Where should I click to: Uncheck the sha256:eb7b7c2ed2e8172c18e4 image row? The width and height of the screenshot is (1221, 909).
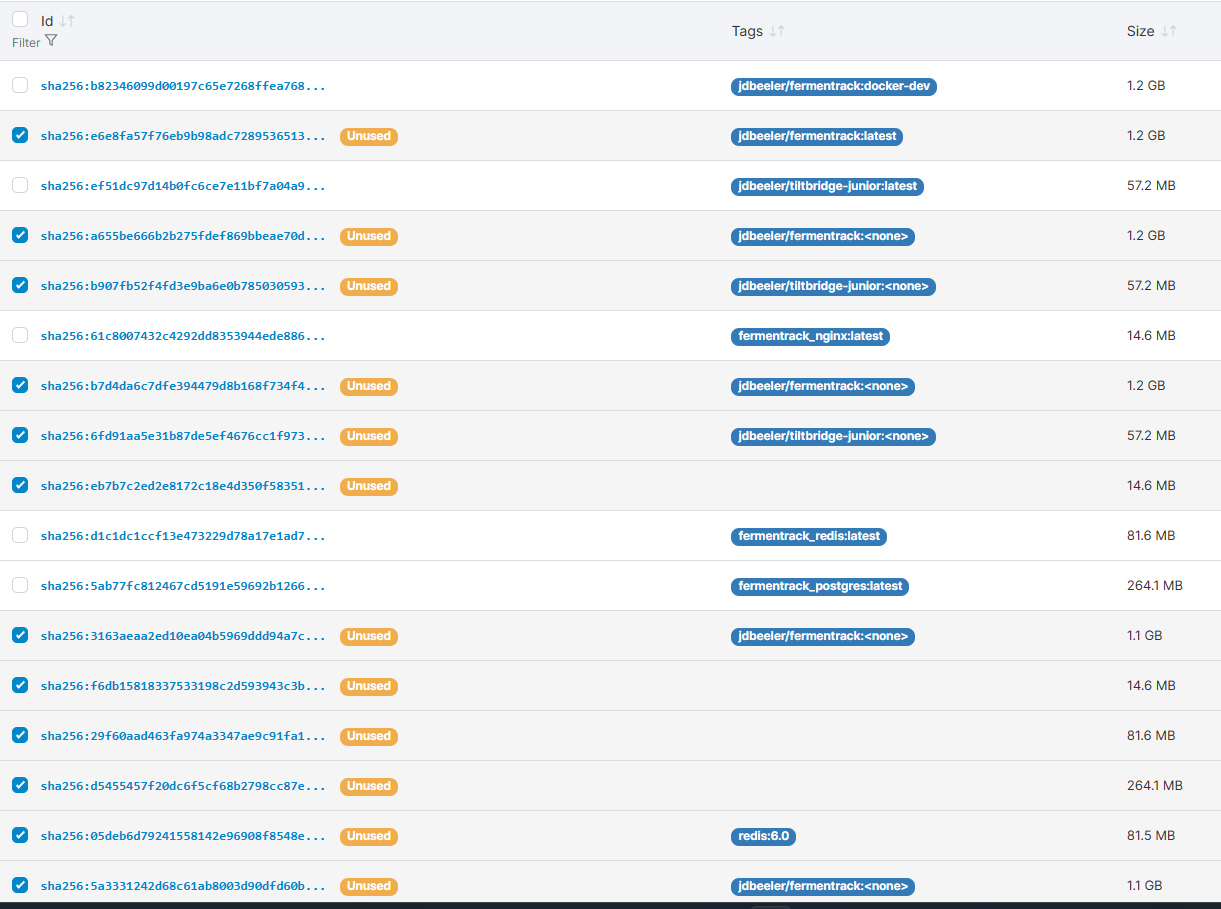20,485
